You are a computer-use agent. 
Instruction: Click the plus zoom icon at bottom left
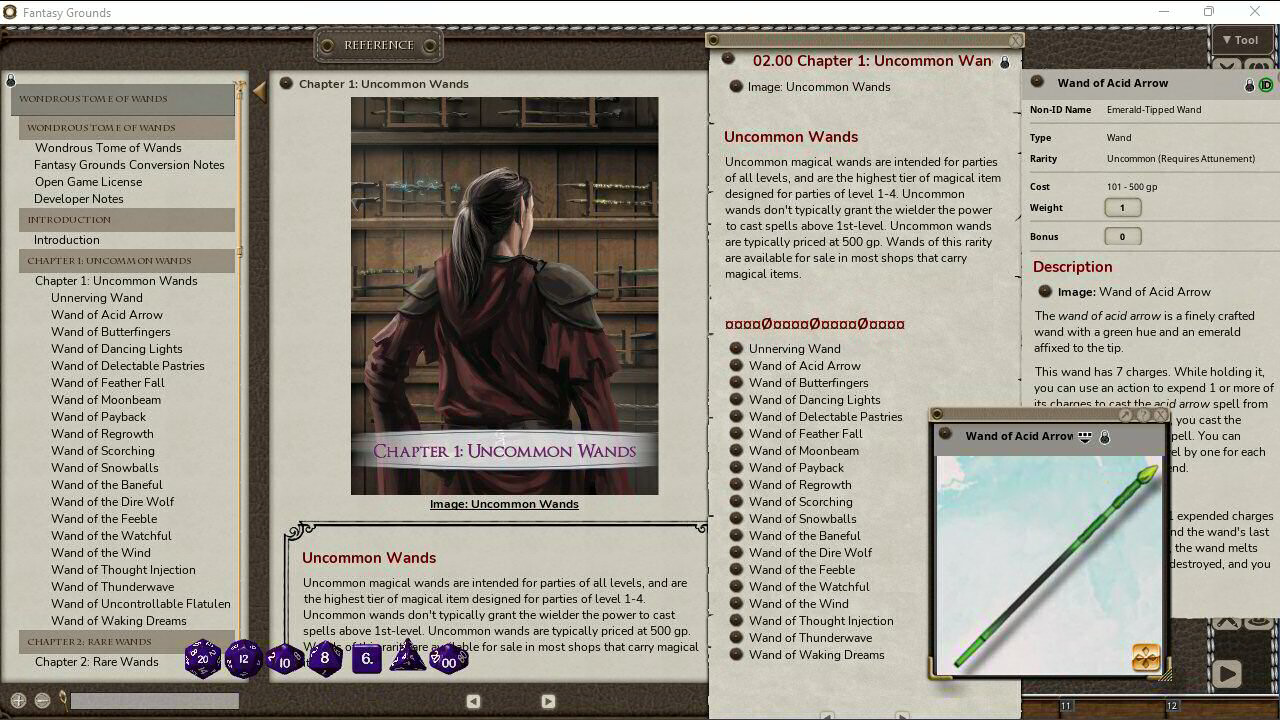[19, 700]
